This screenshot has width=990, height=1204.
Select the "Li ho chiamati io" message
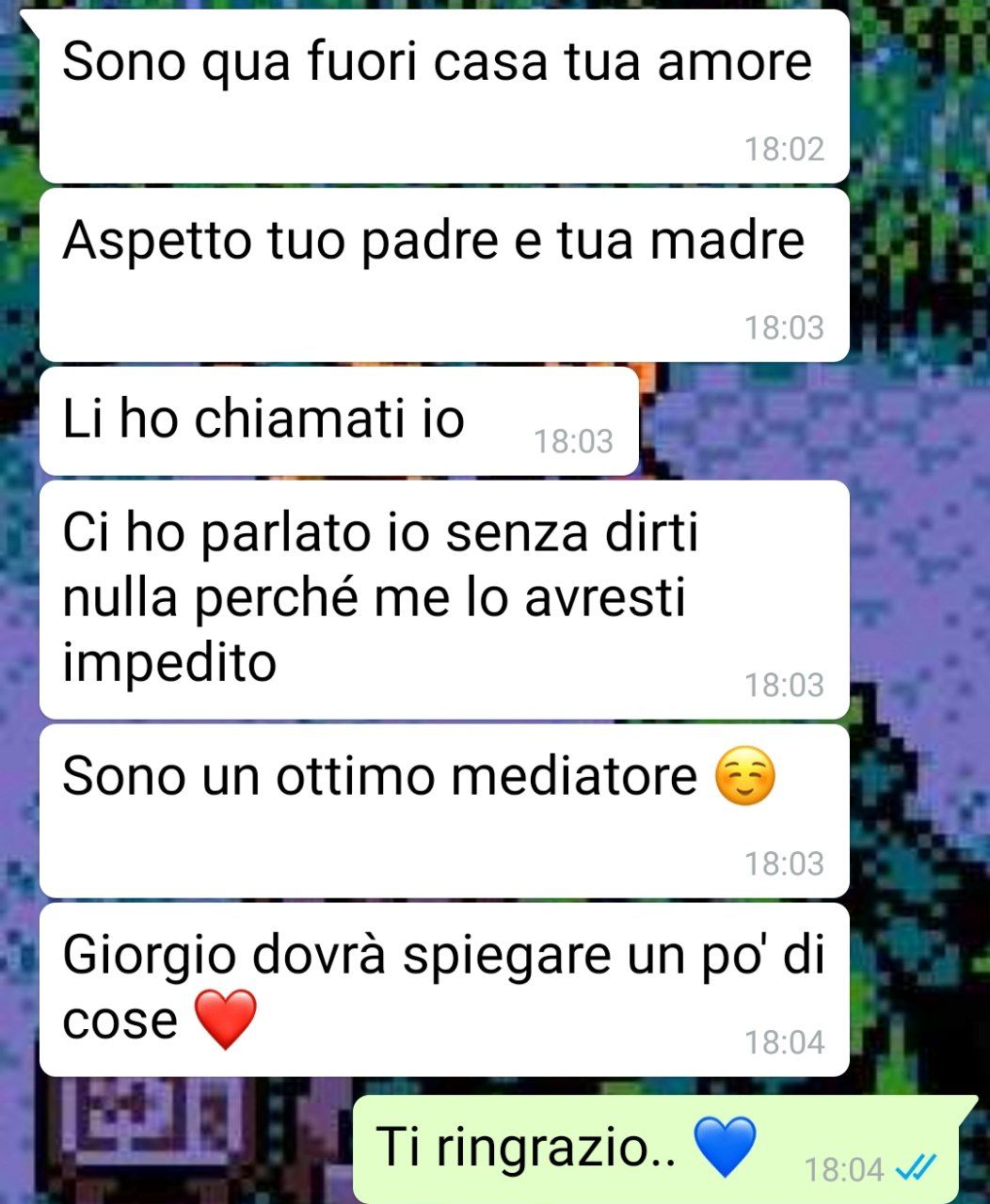(339, 421)
